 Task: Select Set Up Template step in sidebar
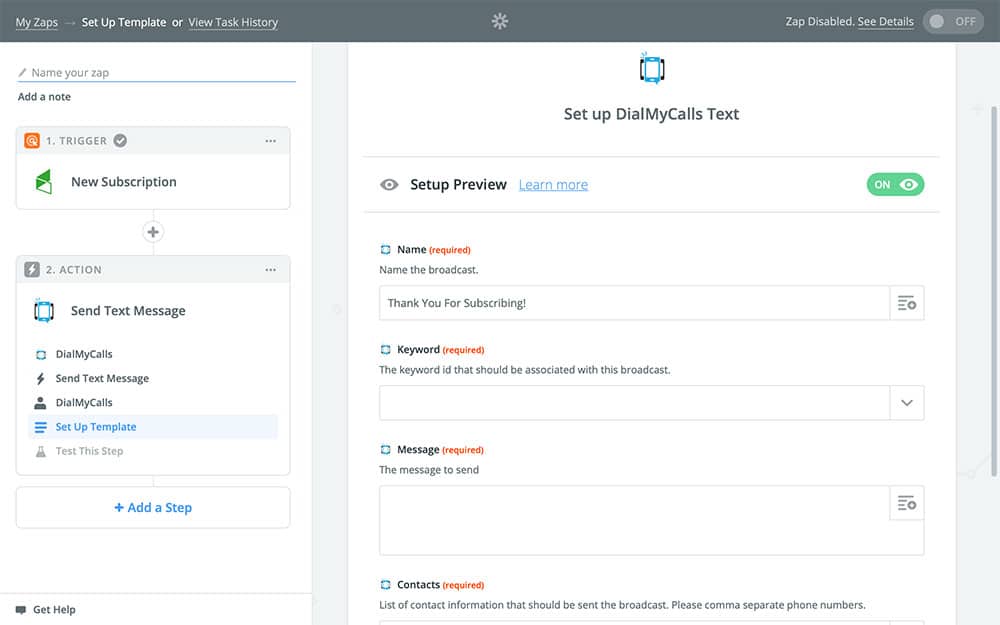point(96,427)
